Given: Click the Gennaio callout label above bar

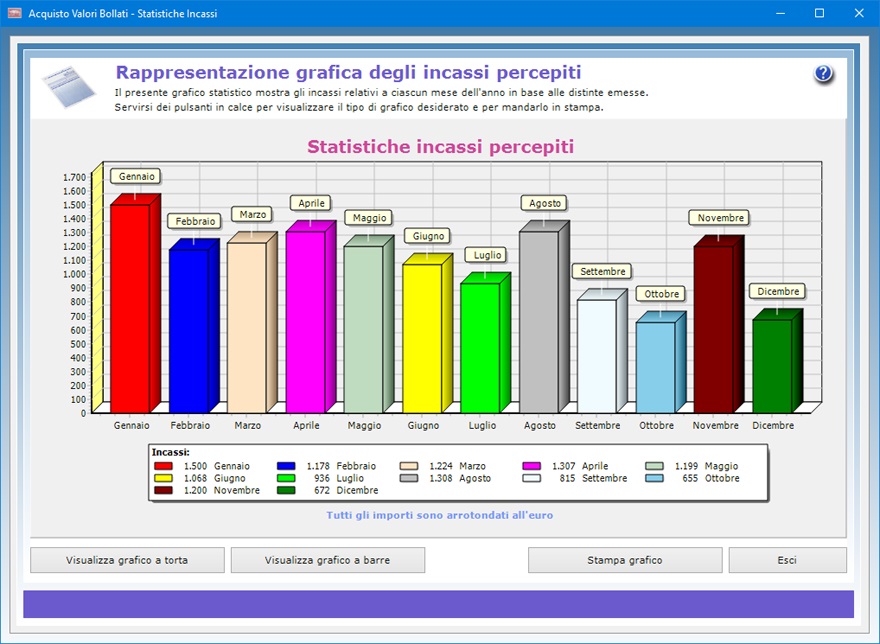Looking at the screenshot, I should (136, 176).
